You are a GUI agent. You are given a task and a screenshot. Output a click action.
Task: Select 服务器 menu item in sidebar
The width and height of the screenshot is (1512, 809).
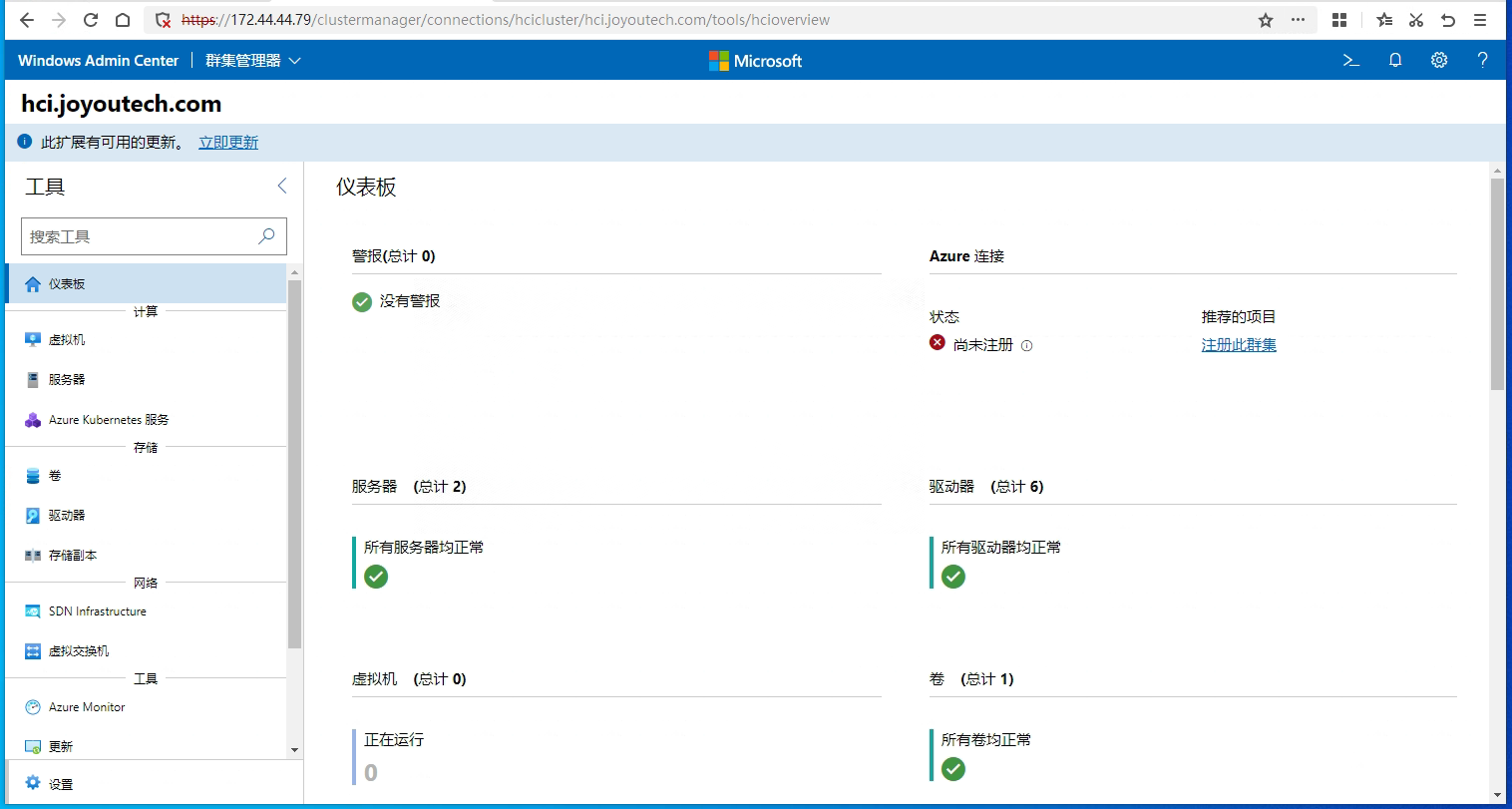click(146, 380)
